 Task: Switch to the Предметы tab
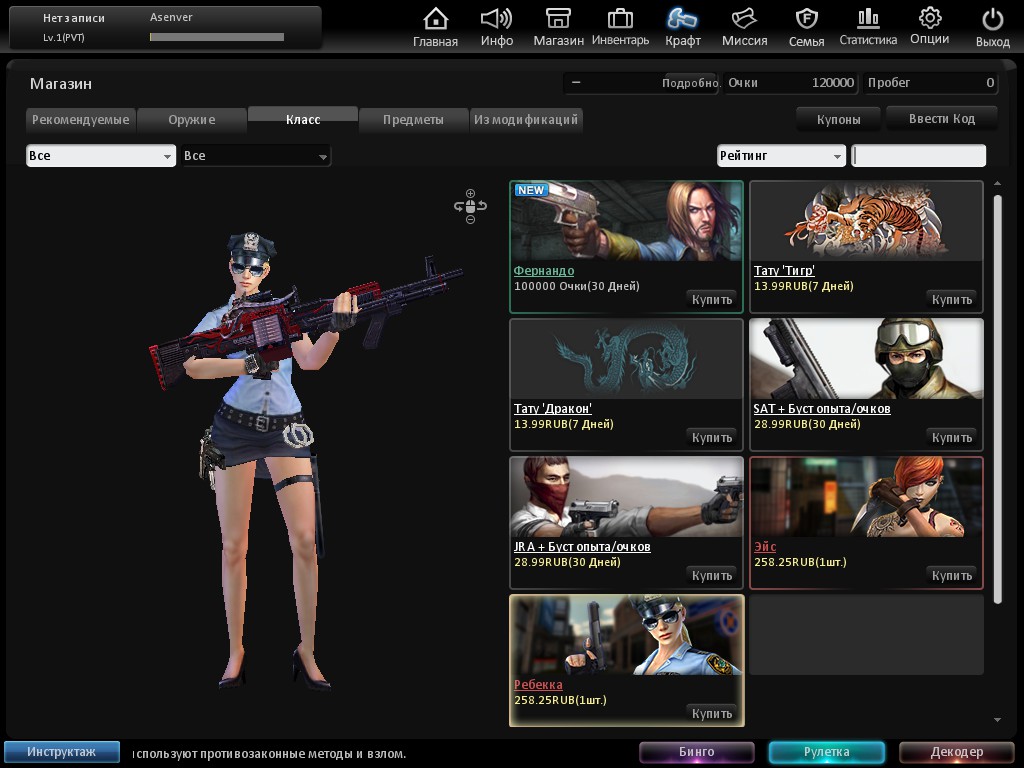413,120
